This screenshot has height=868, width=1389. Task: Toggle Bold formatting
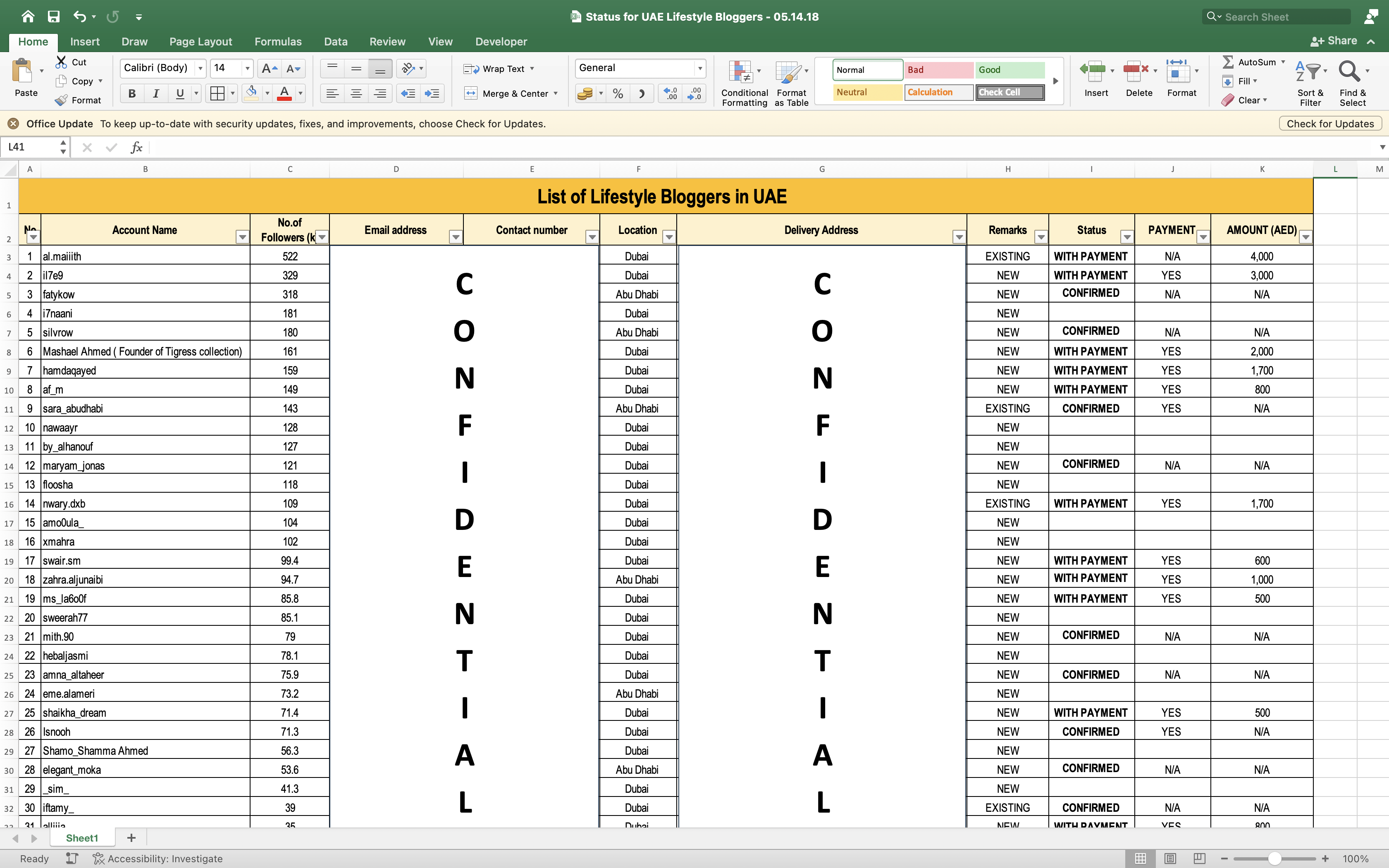pos(132,93)
